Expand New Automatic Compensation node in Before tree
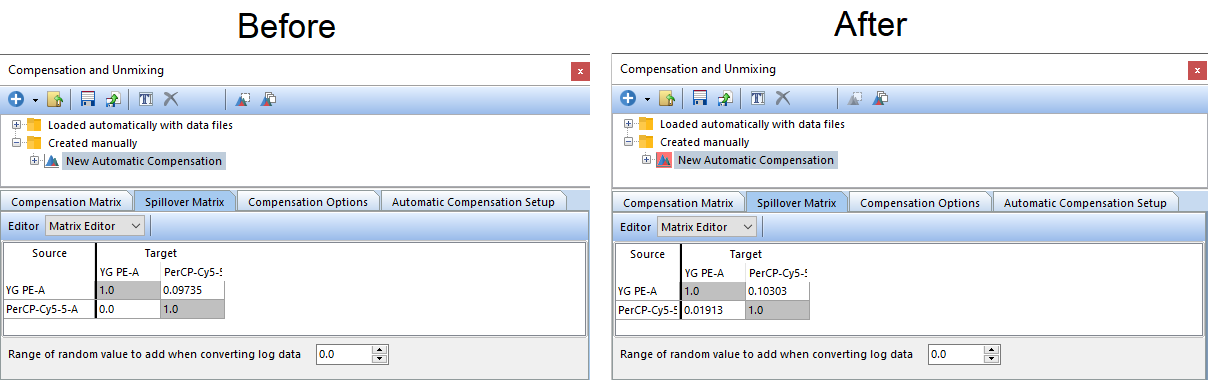The height and width of the screenshot is (383, 1212). (35, 160)
